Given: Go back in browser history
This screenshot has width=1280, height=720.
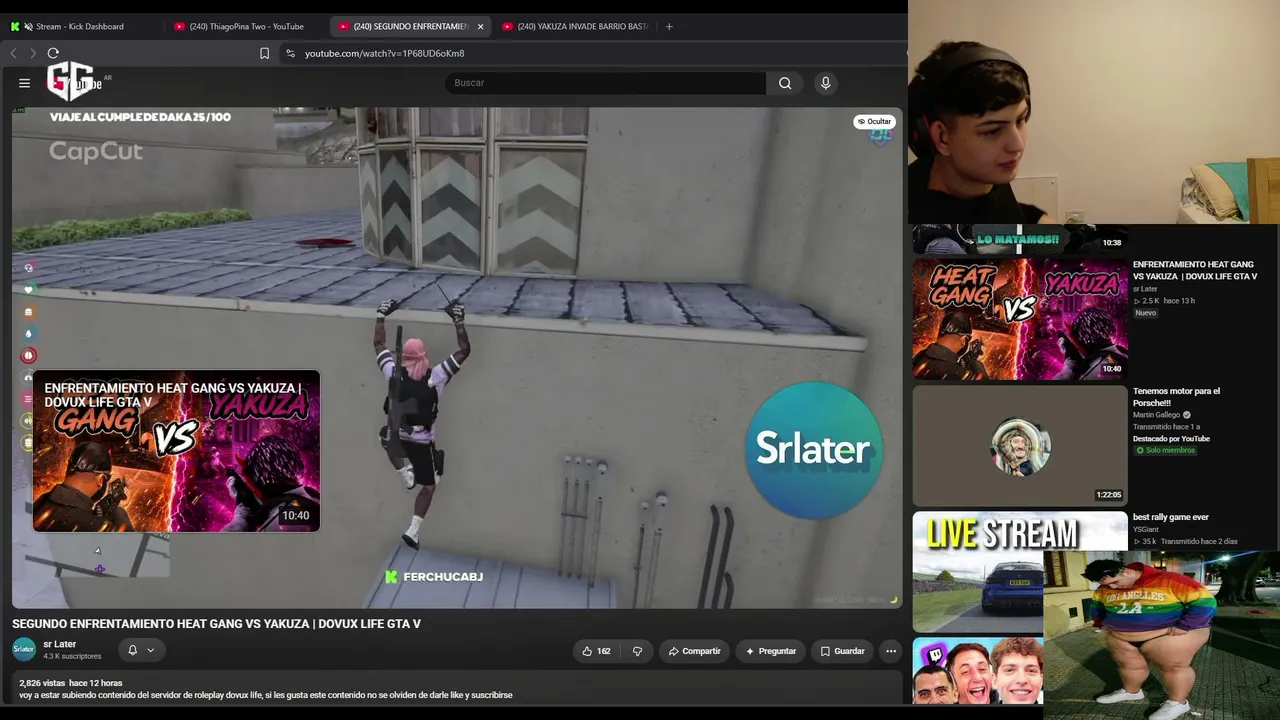Looking at the screenshot, I should (x=13, y=53).
